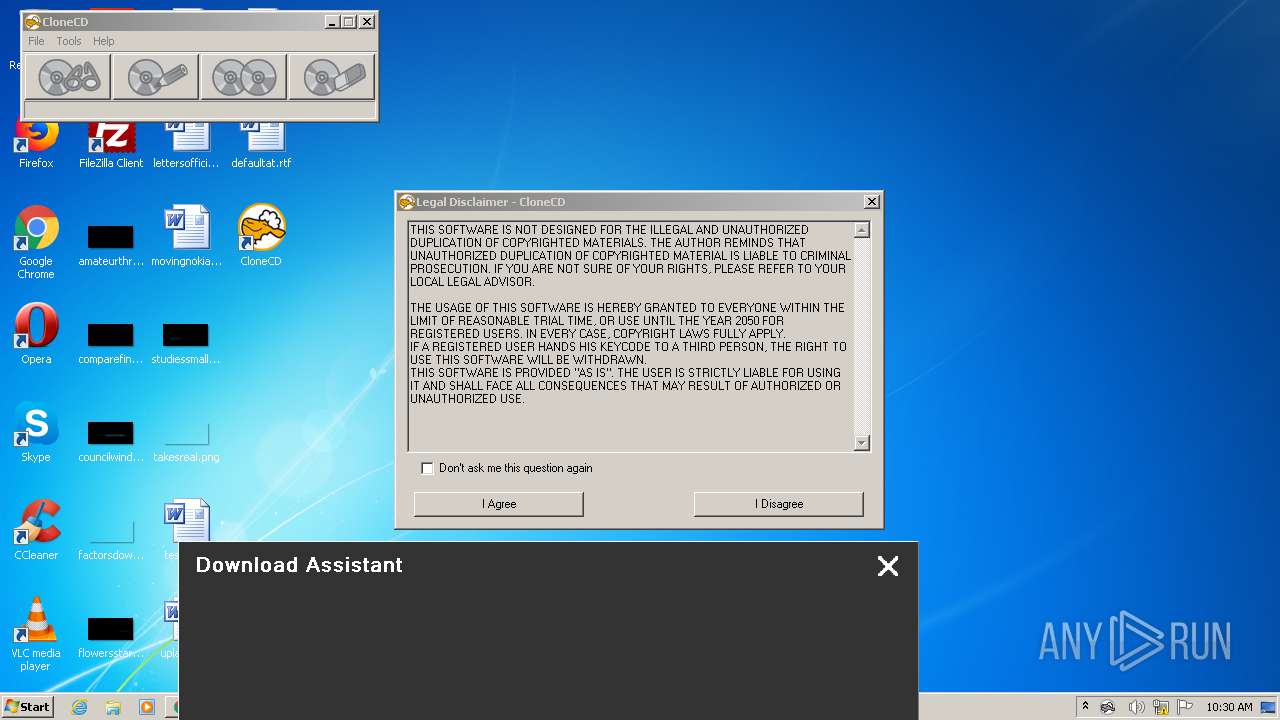This screenshot has height=720, width=1280.
Task: Click the disclaimer scrollbar up arrow
Action: pyautogui.click(x=862, y=230)
